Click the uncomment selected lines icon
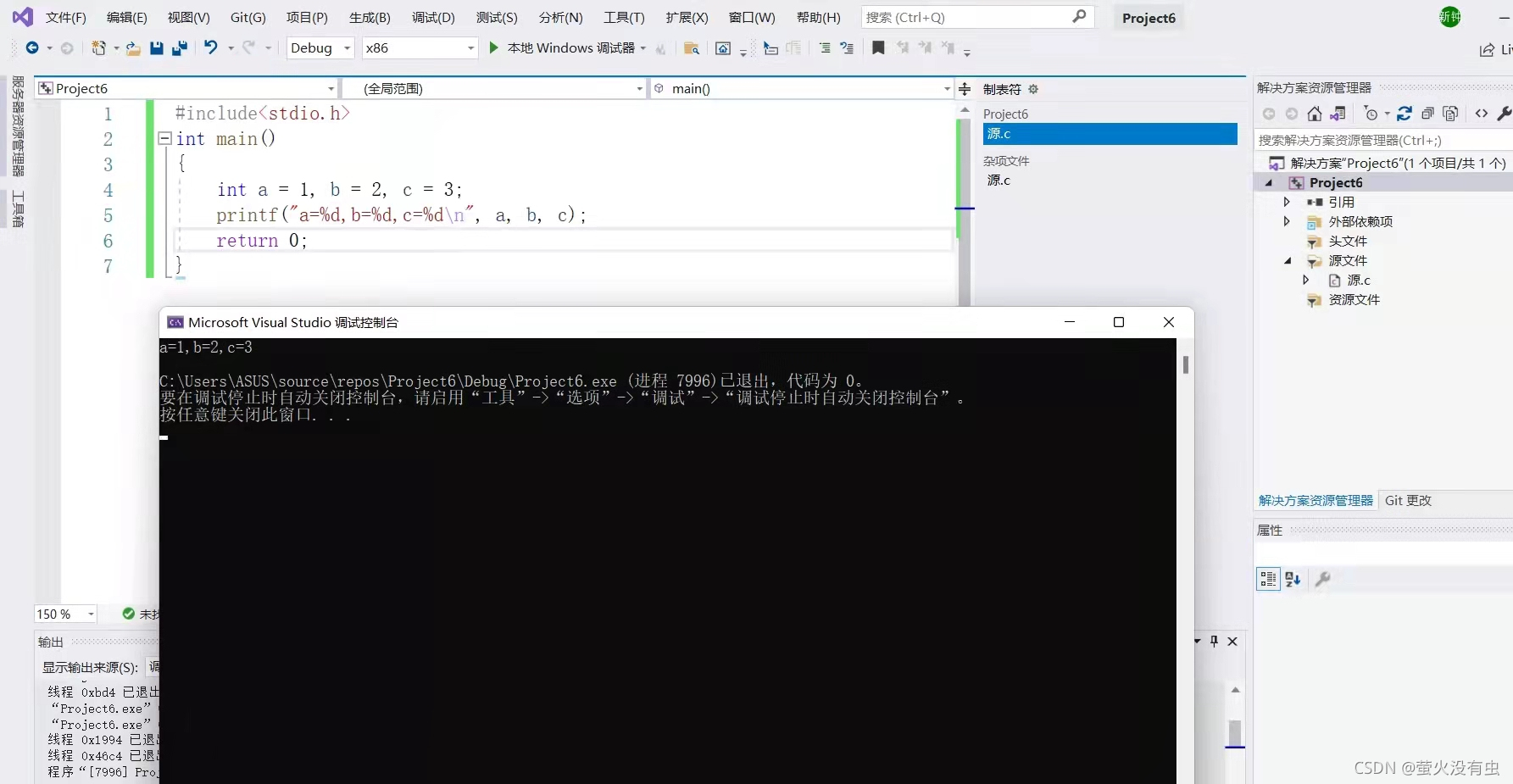This screenshot has height=784, width=1513. coord(847,48)
